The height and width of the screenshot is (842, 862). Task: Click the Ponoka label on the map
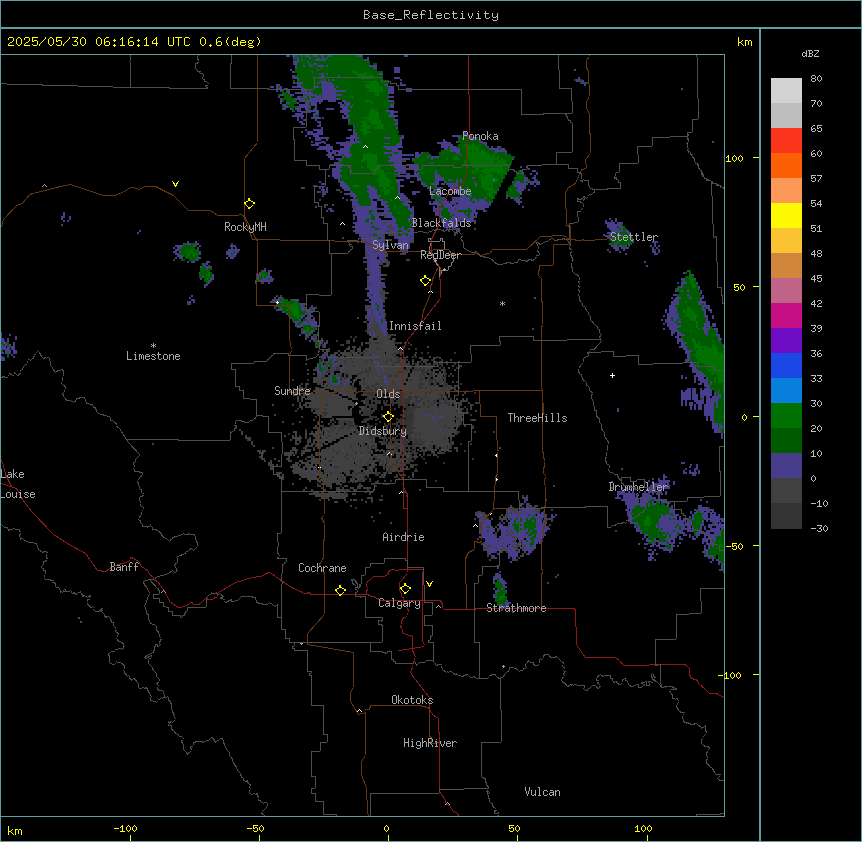480,136
